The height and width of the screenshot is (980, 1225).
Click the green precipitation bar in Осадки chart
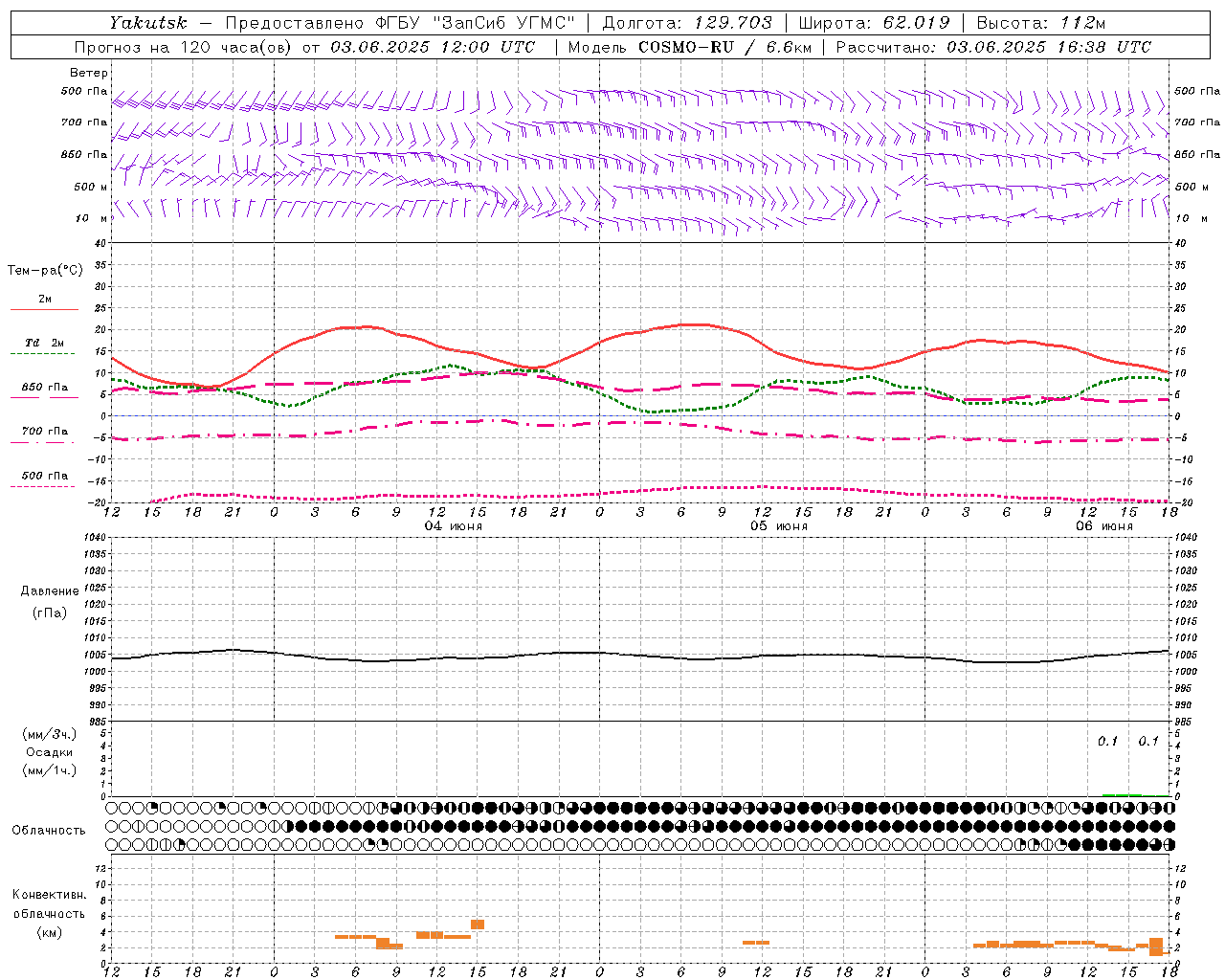tap(1122, 794)
